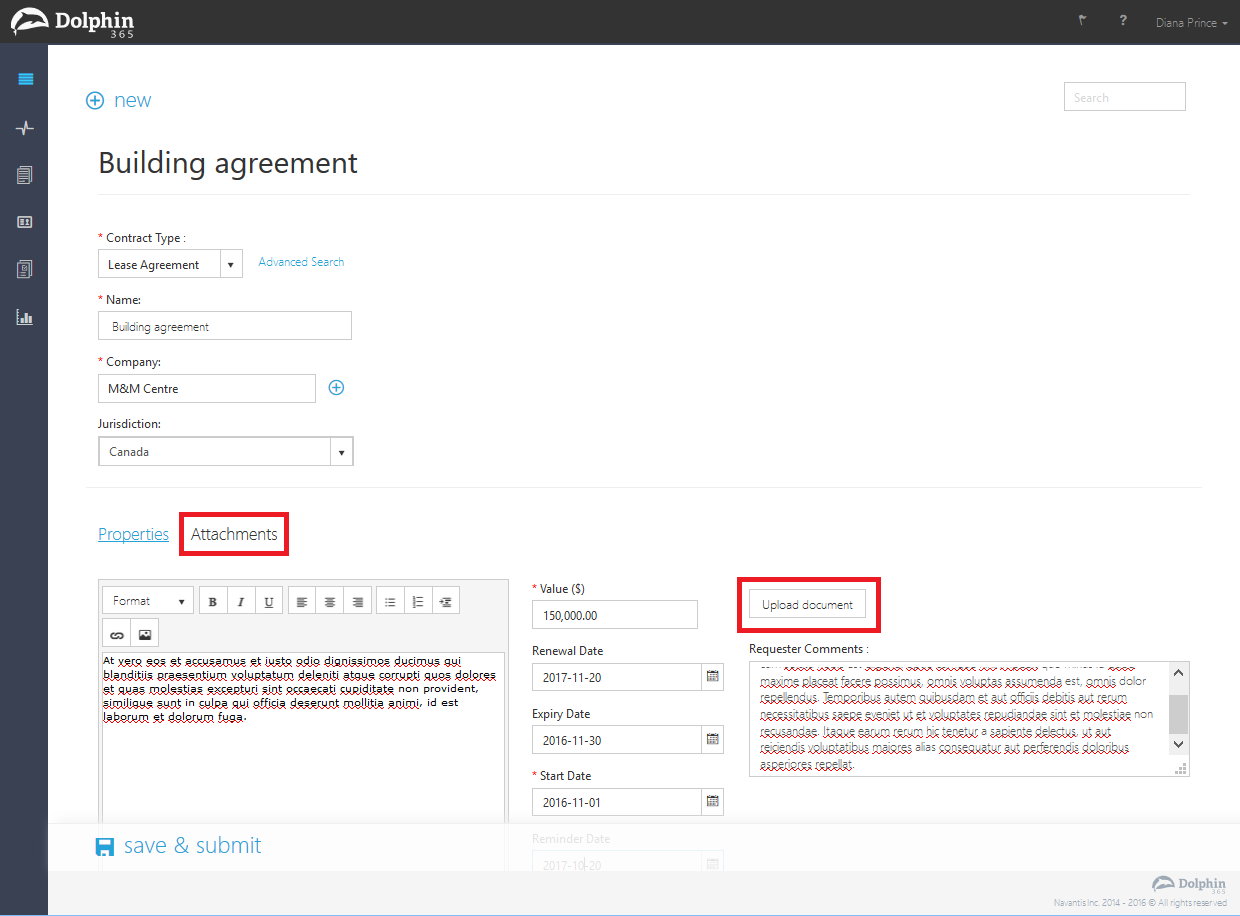1240x916 pixels.
Task: Click the save & submit floppy disk icon
Action: pos(105,846)
